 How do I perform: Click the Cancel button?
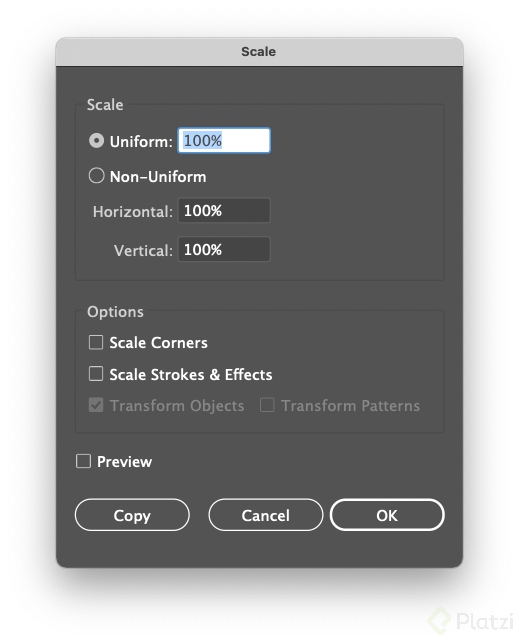[x=266, y=515]
